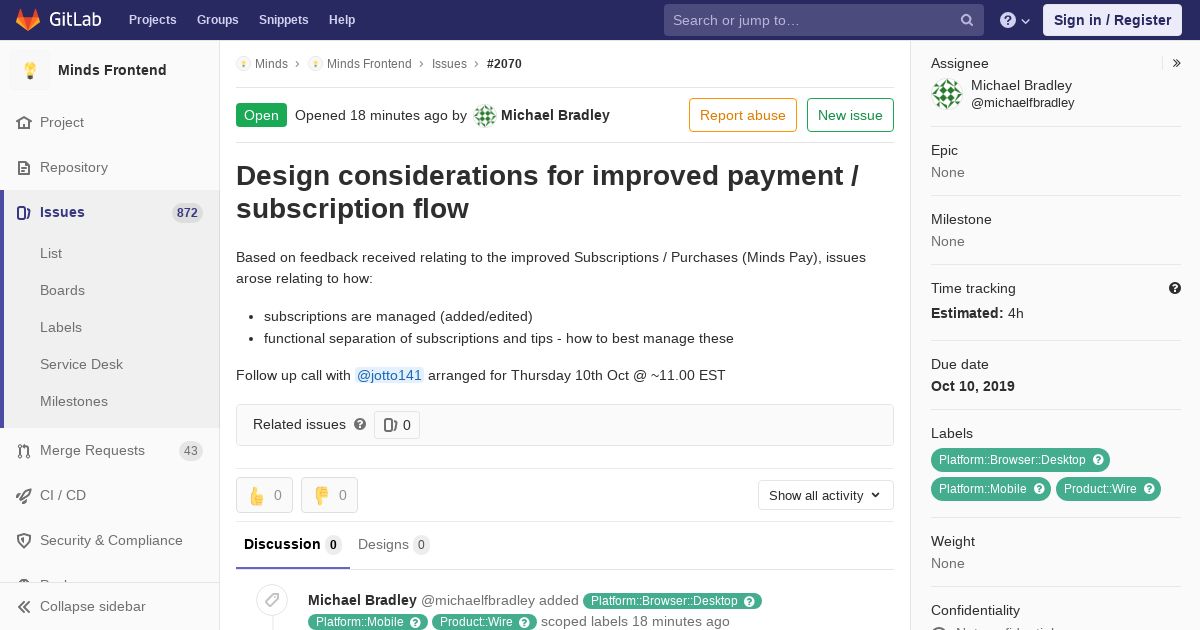Click Issues in the breadcrumb
Image resolution: width=1200 pixels, height=630 pixels.
pos(449,64)
